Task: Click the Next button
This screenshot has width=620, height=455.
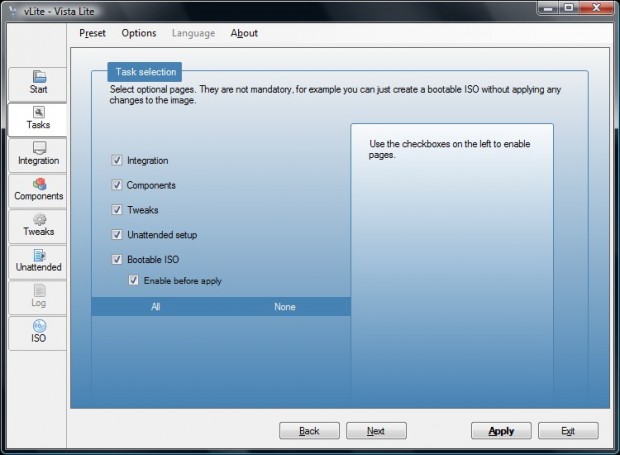Action: pyautogui.click(x=376, y=430)
